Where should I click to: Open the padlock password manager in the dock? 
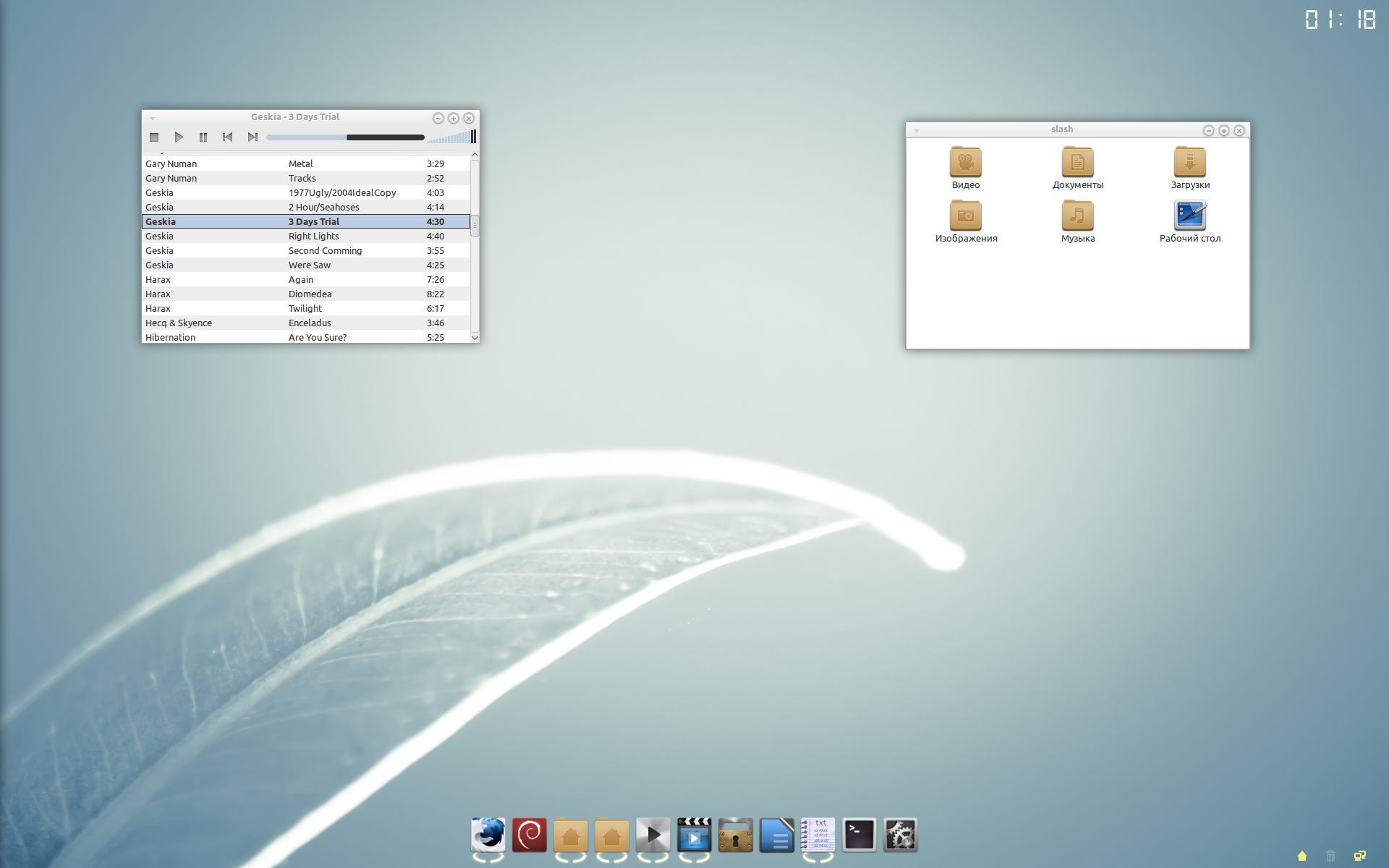pos(736,835)
